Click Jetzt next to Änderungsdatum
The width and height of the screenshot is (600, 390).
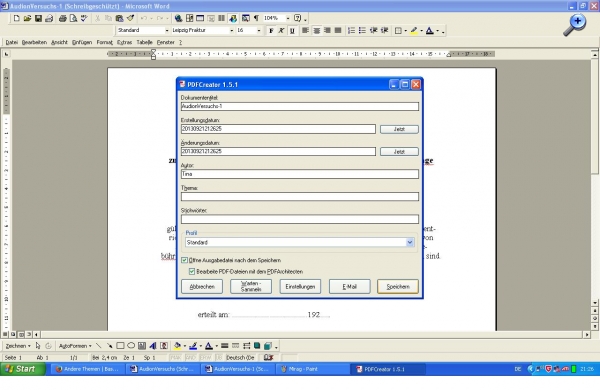tap(399, 152)
